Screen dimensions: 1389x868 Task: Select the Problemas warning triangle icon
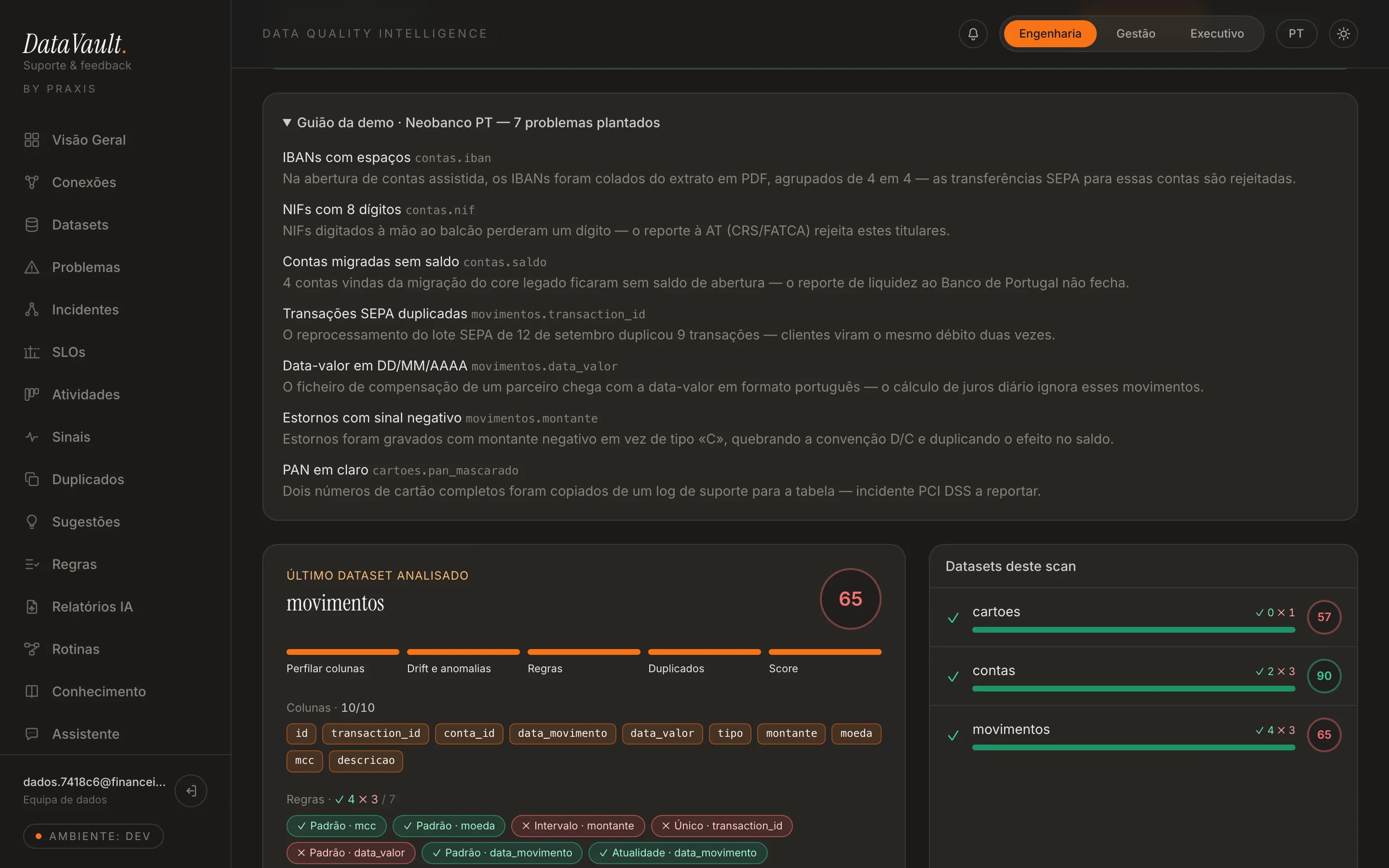click(31, 268)
